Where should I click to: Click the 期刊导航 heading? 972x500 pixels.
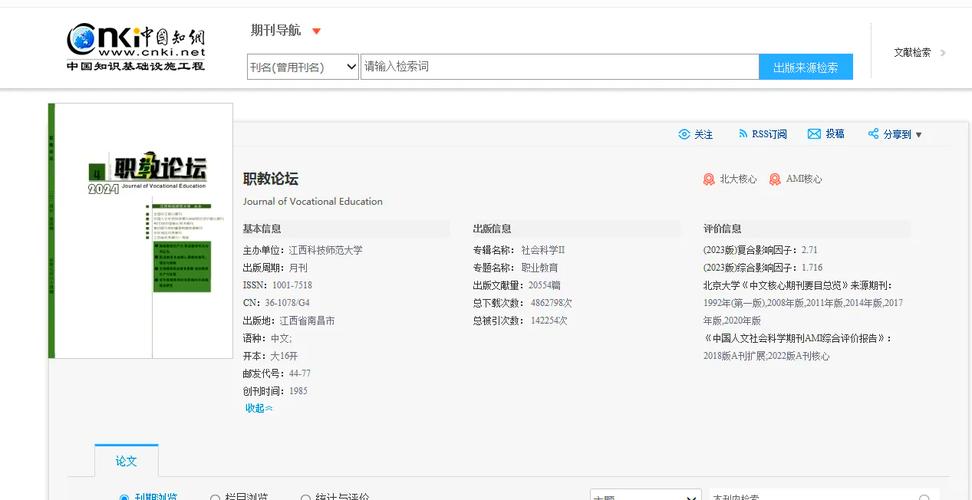coord(275,30)
